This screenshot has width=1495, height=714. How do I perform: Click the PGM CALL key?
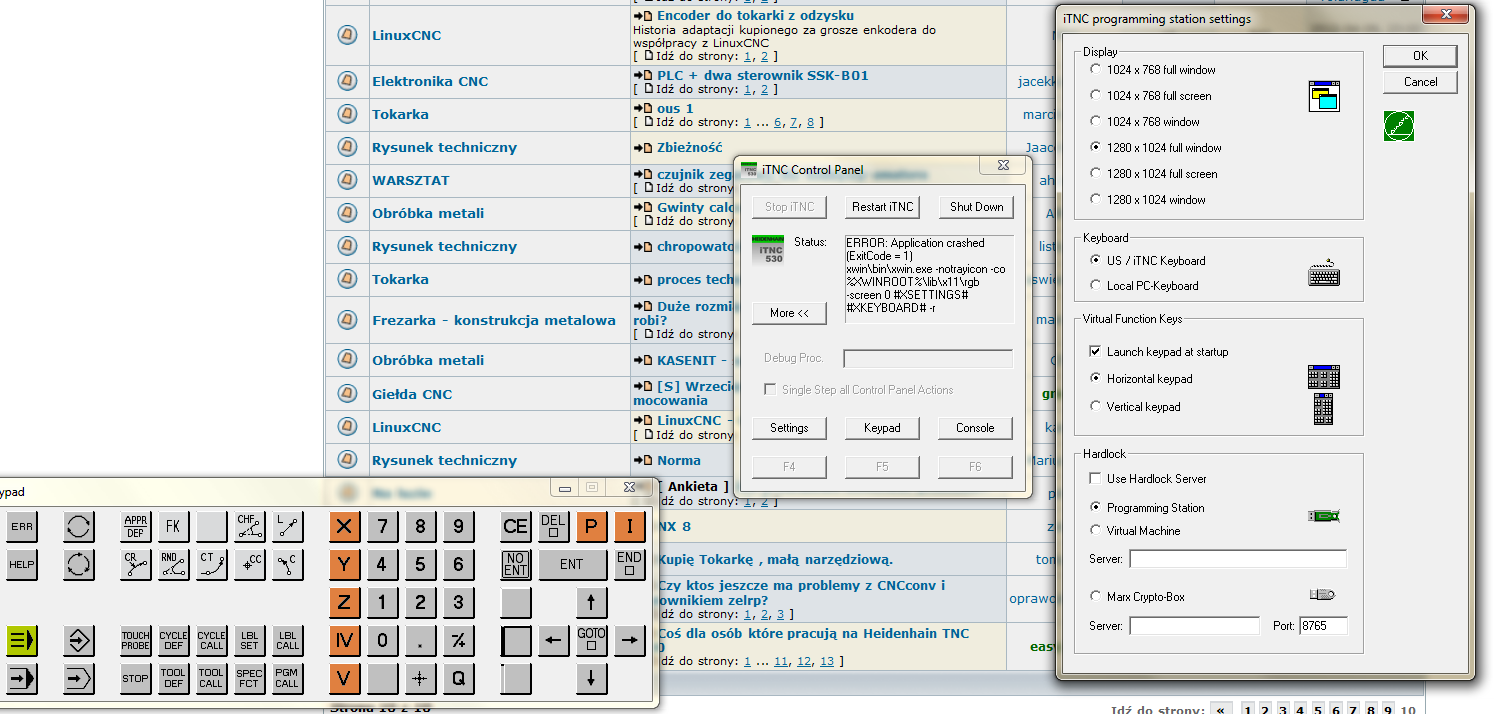coord(288,678)
